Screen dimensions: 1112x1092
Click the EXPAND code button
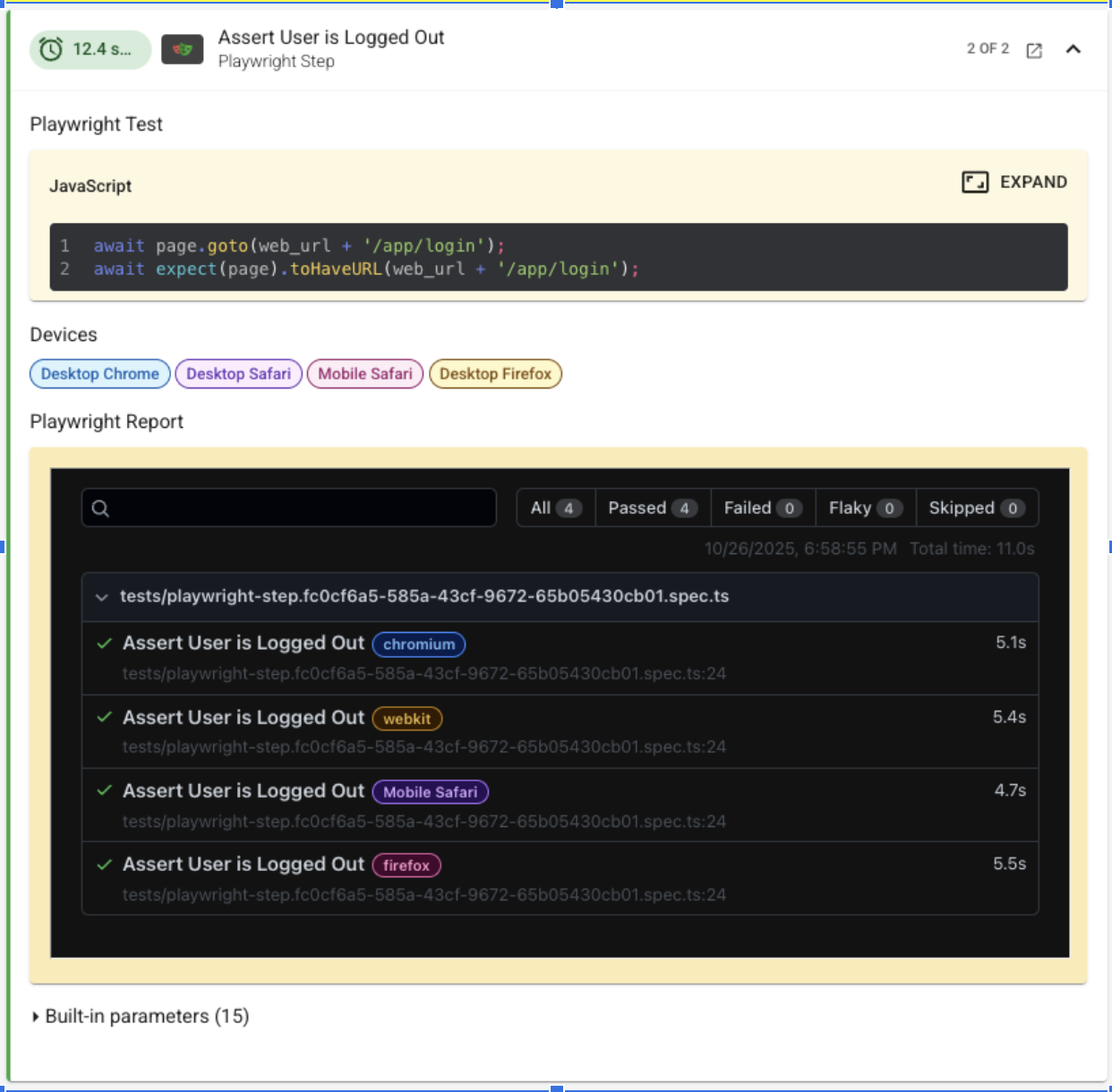1014,182
